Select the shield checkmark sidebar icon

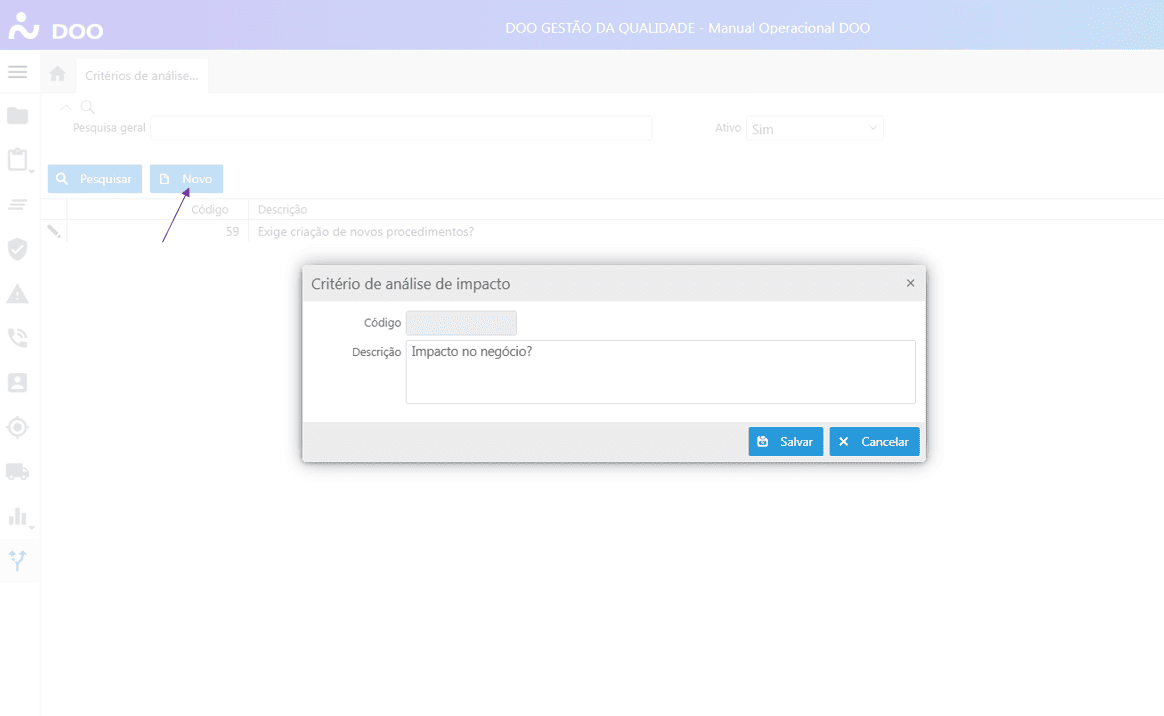click(17, 249)
